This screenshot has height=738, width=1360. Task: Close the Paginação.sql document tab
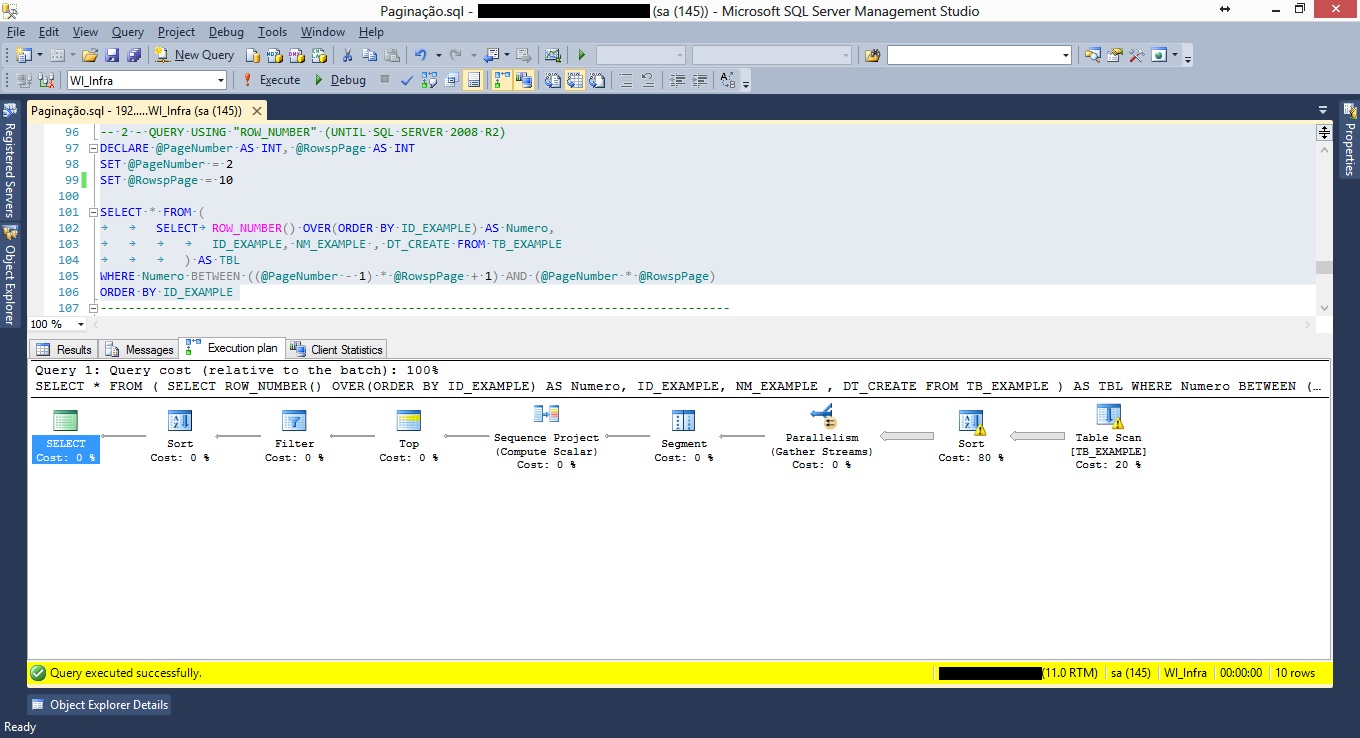pos(257,111)
